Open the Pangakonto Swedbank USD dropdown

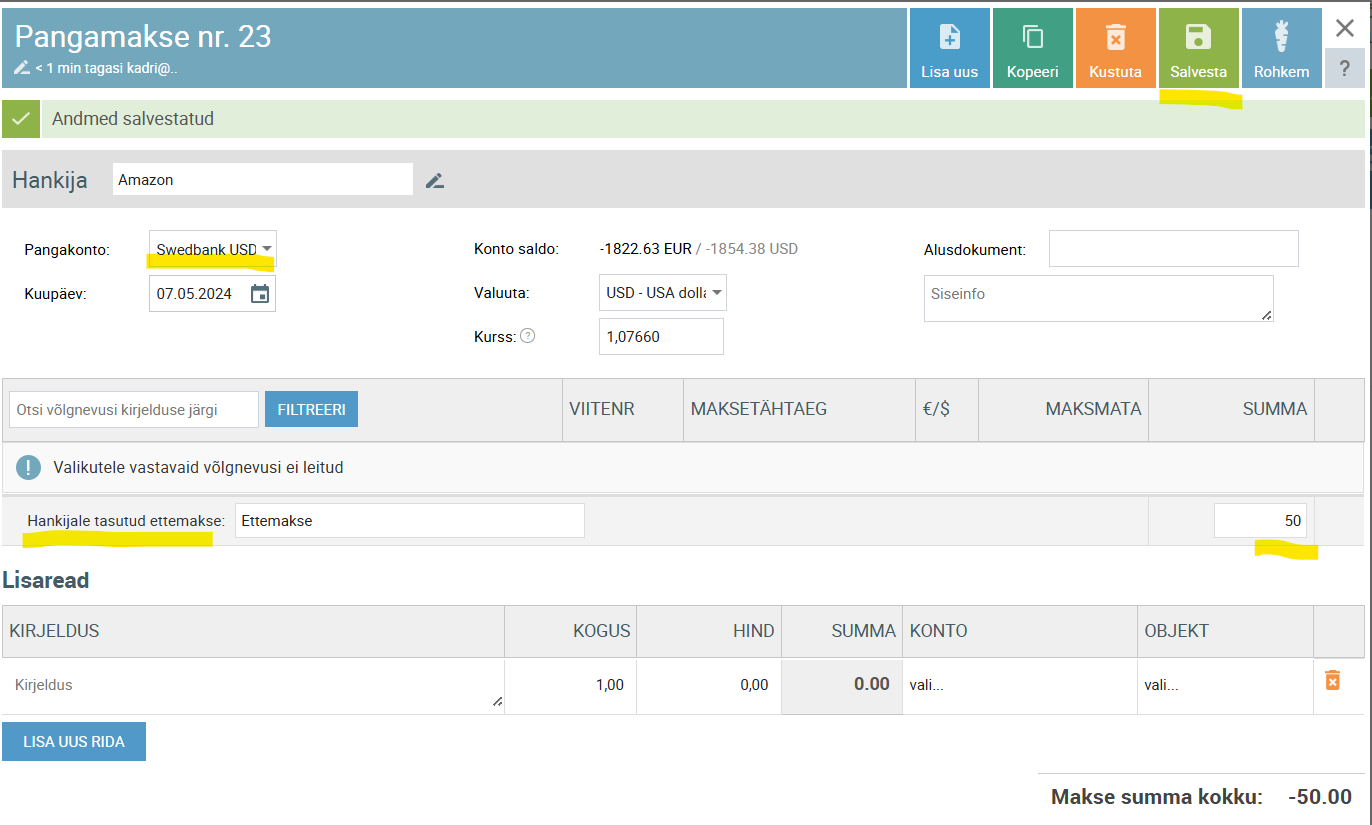pyautogui.click(x=212, y=249)
